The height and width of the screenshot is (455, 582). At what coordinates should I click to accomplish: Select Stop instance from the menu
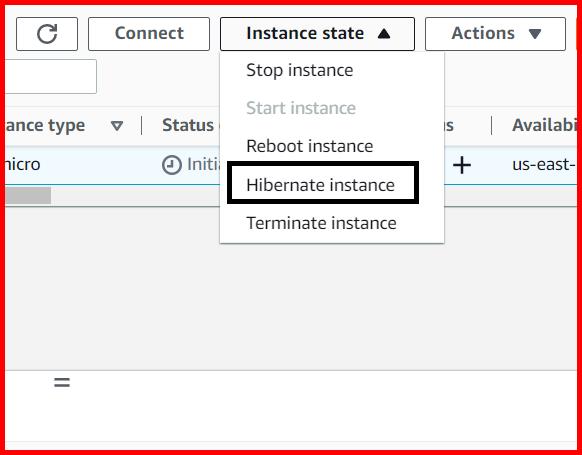tap(300, 70)
